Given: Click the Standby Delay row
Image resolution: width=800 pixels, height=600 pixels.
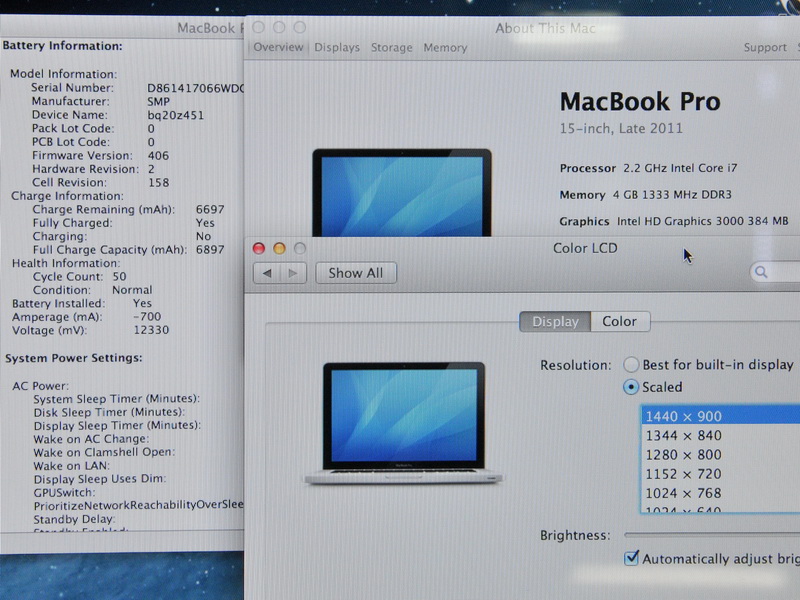Looking at the screenshot, I should click(74, 519).
